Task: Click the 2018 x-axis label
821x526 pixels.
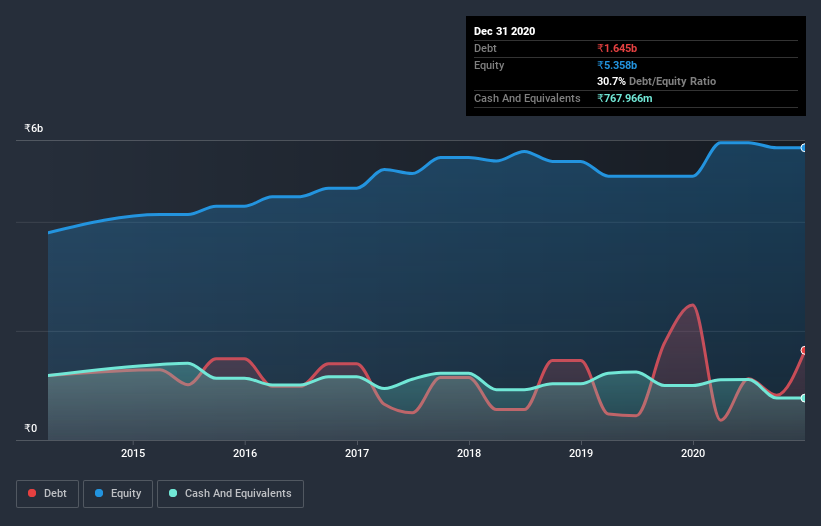Action: point(469,453)
